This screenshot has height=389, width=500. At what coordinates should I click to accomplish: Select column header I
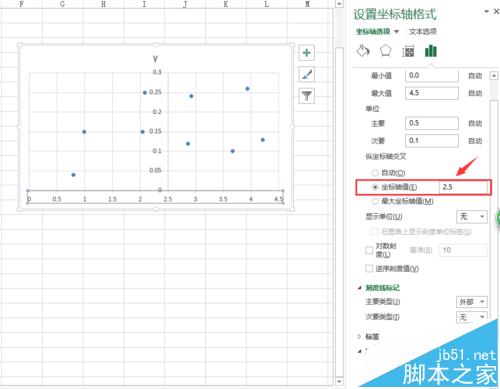(x=144, y=4)
